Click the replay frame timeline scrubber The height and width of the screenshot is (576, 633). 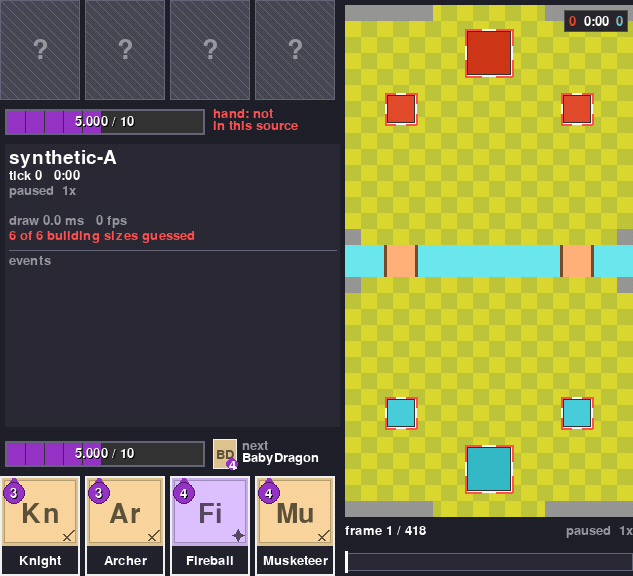pos(488,562)
